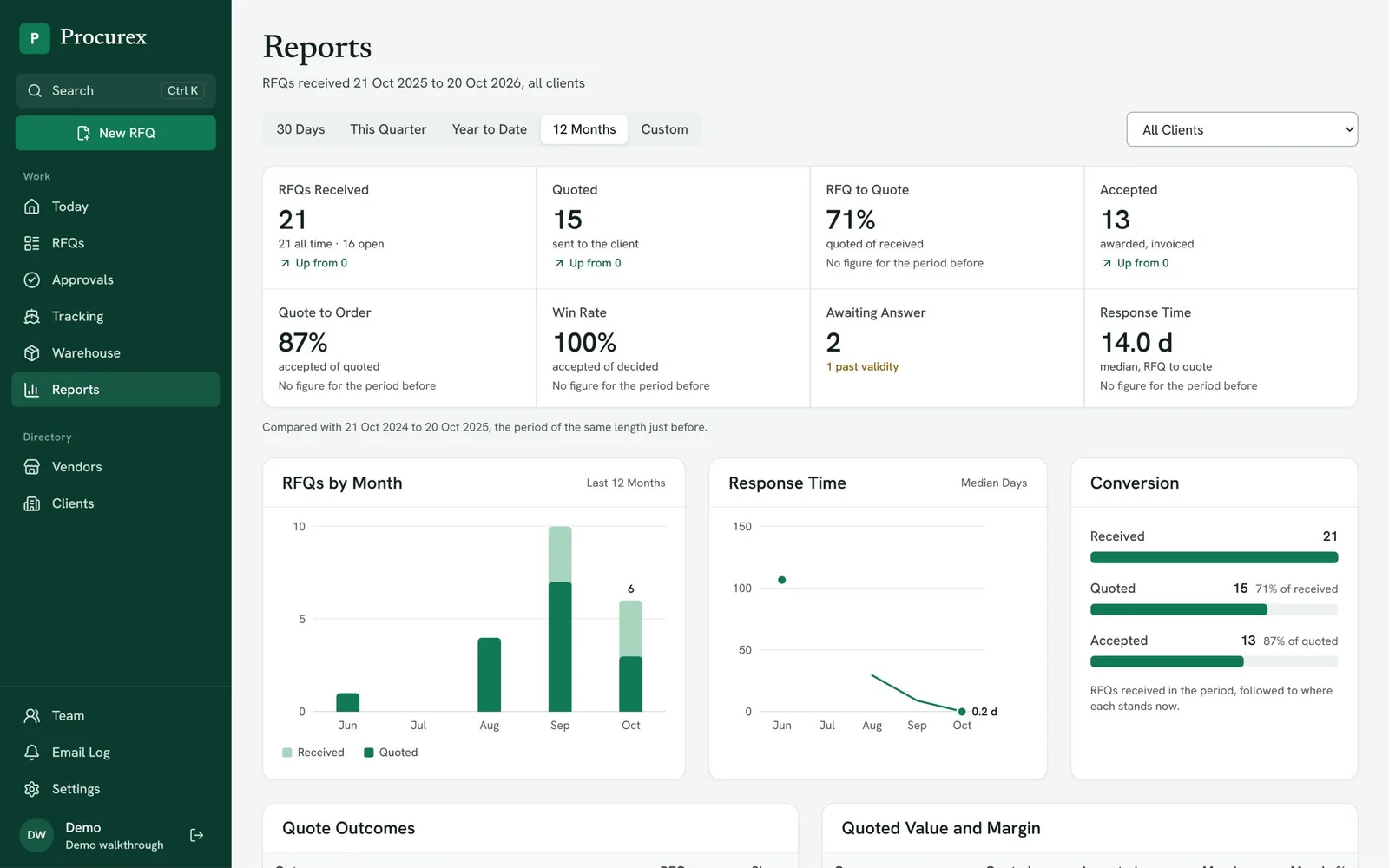The image size is (1389, 868).
Task: Create a New RFQ
Action: pyautogui.click(x=115, y=133)
